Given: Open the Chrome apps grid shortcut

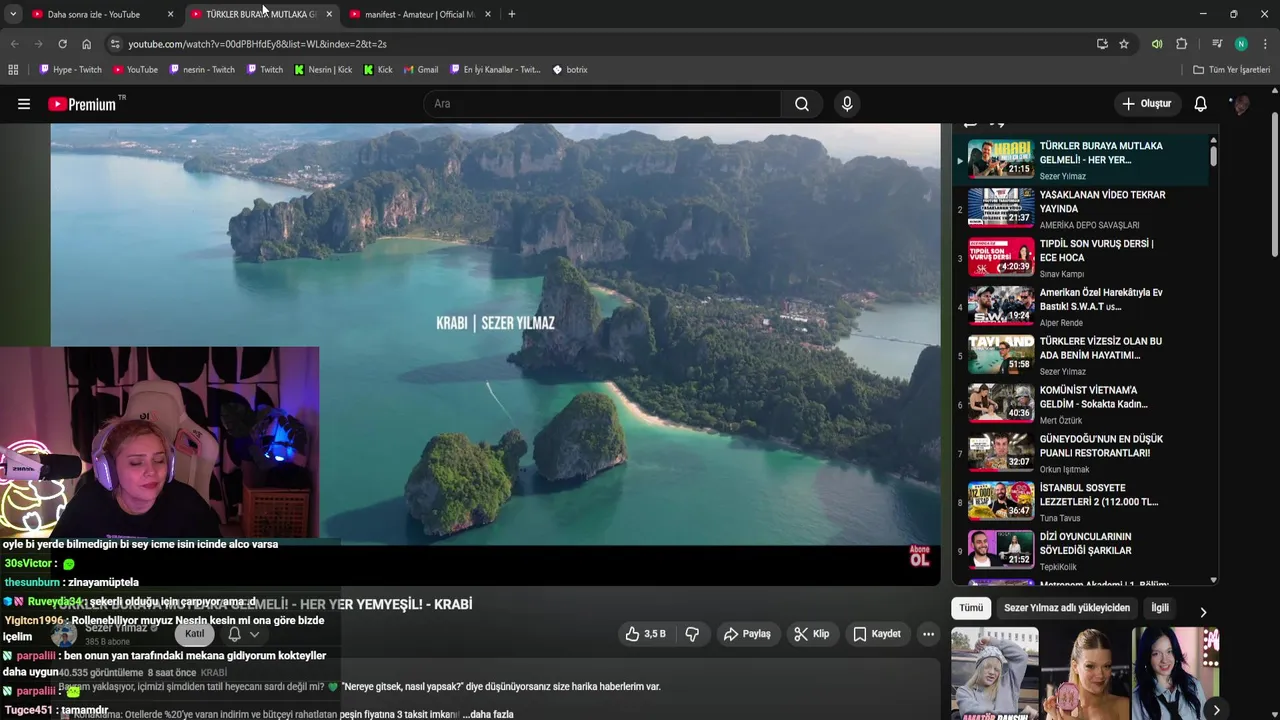Looking at the screenshot, I should tap(13, 70).
